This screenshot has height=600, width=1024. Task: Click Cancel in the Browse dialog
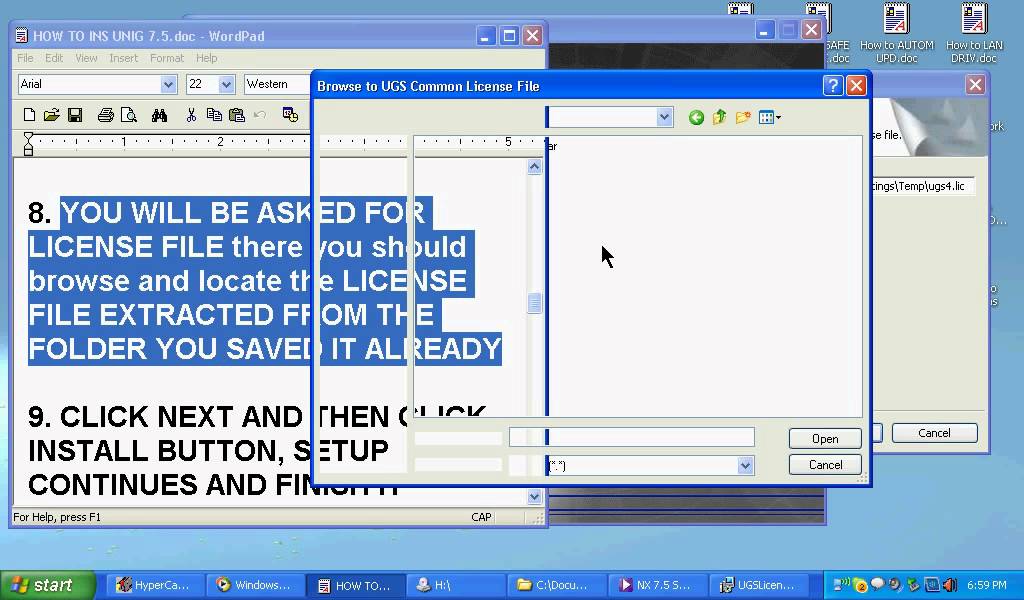pos(825,465)
